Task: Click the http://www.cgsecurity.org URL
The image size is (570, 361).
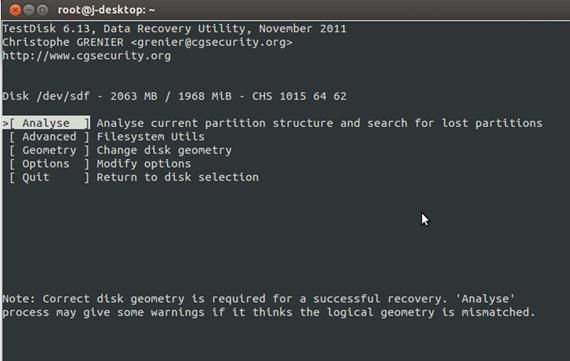Action: (x=87, y=56)
